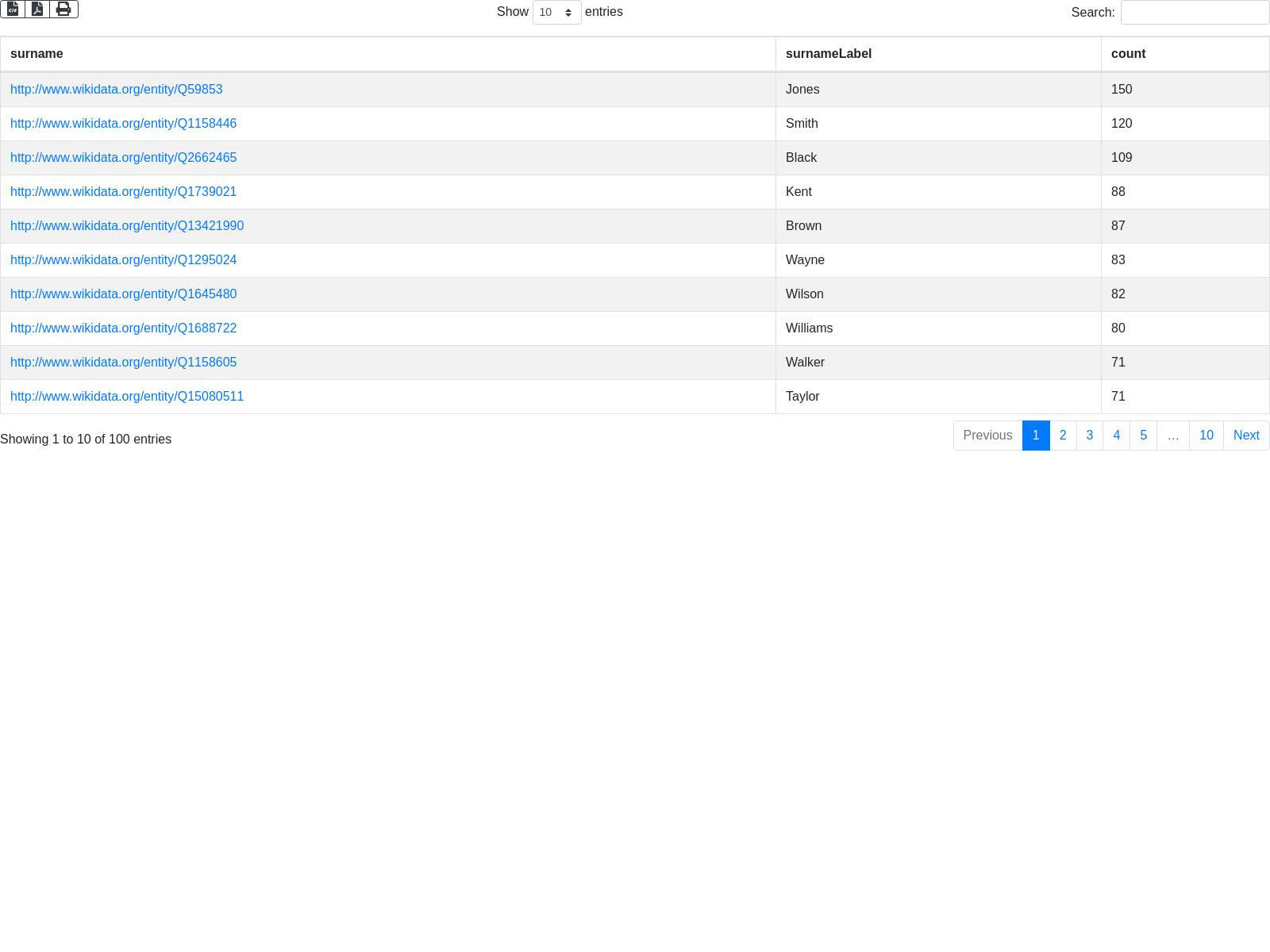The height and width of the screenshot is (952, 1270).
Task: Go to pagination page 3
Action: point(1090,436)
